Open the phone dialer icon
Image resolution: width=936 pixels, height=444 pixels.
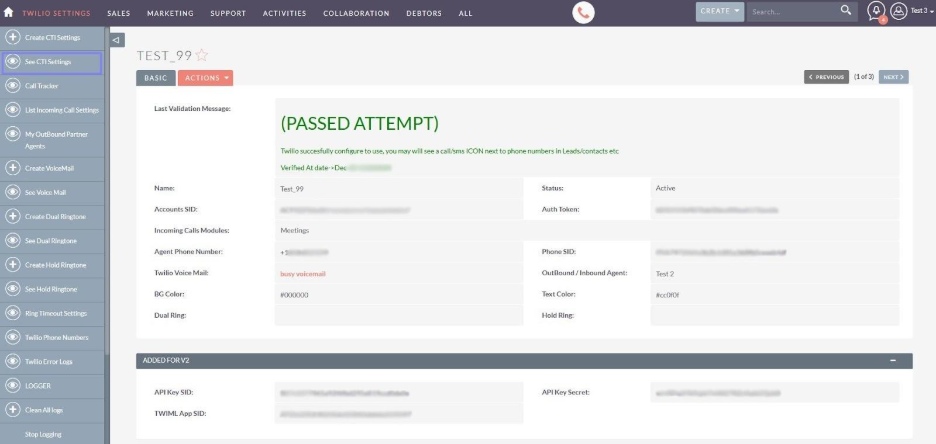583,13
